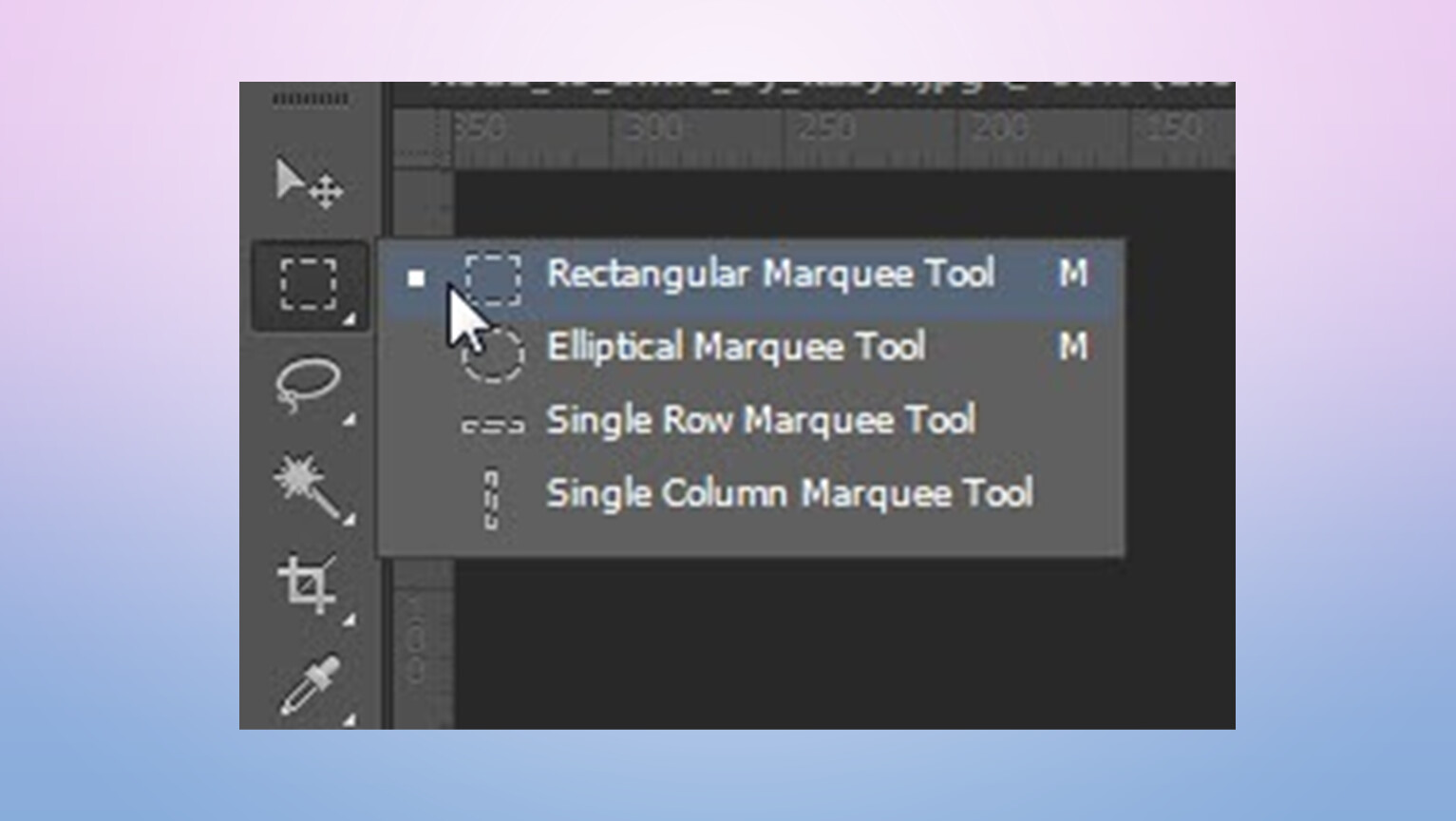Click the horizontal ruler at 250 mark

824,128
